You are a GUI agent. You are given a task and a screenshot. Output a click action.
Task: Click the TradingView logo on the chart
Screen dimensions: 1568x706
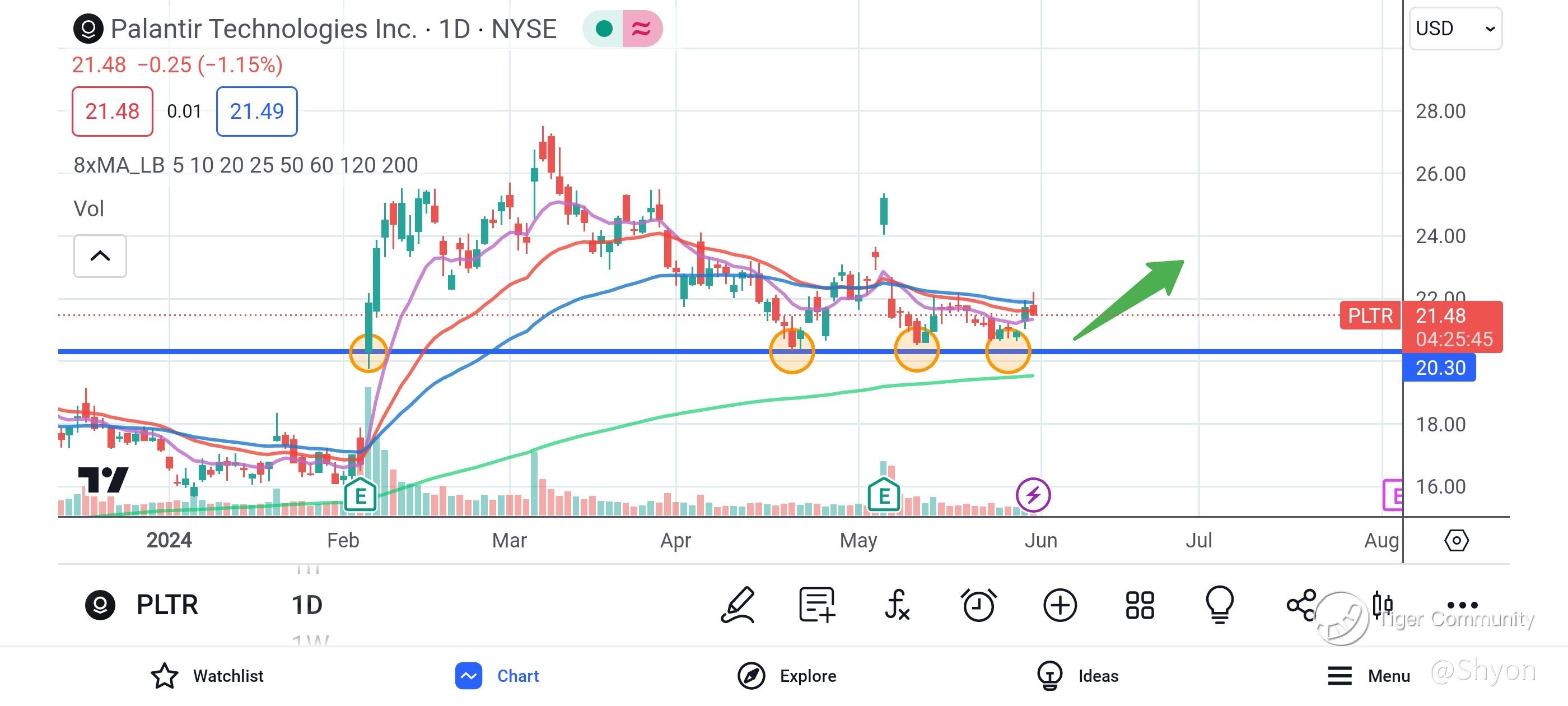pyautogui.click(x=104, y=480)
